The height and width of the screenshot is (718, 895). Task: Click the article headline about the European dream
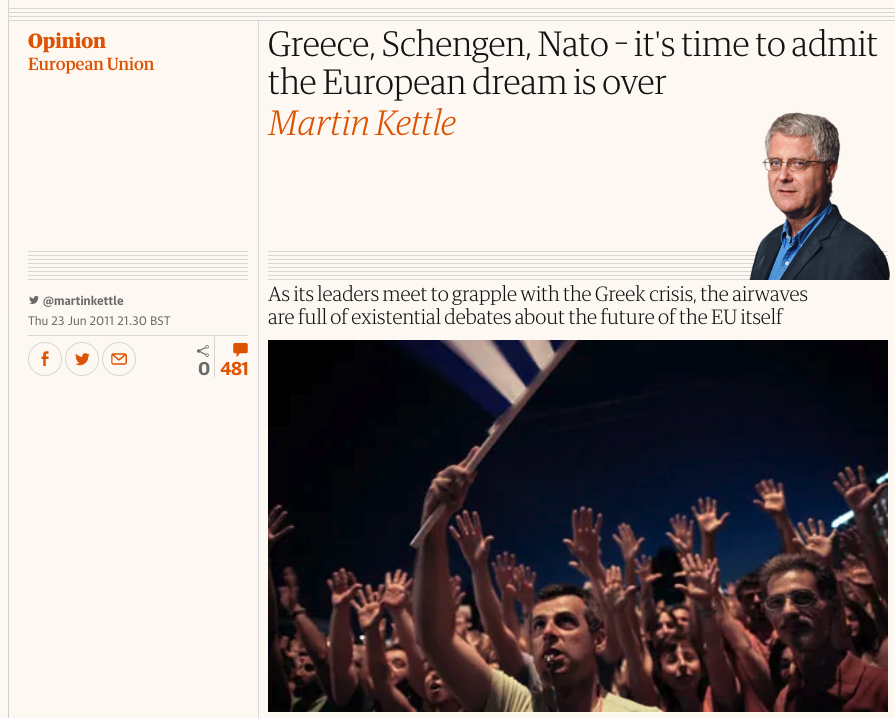coord(572,63)
